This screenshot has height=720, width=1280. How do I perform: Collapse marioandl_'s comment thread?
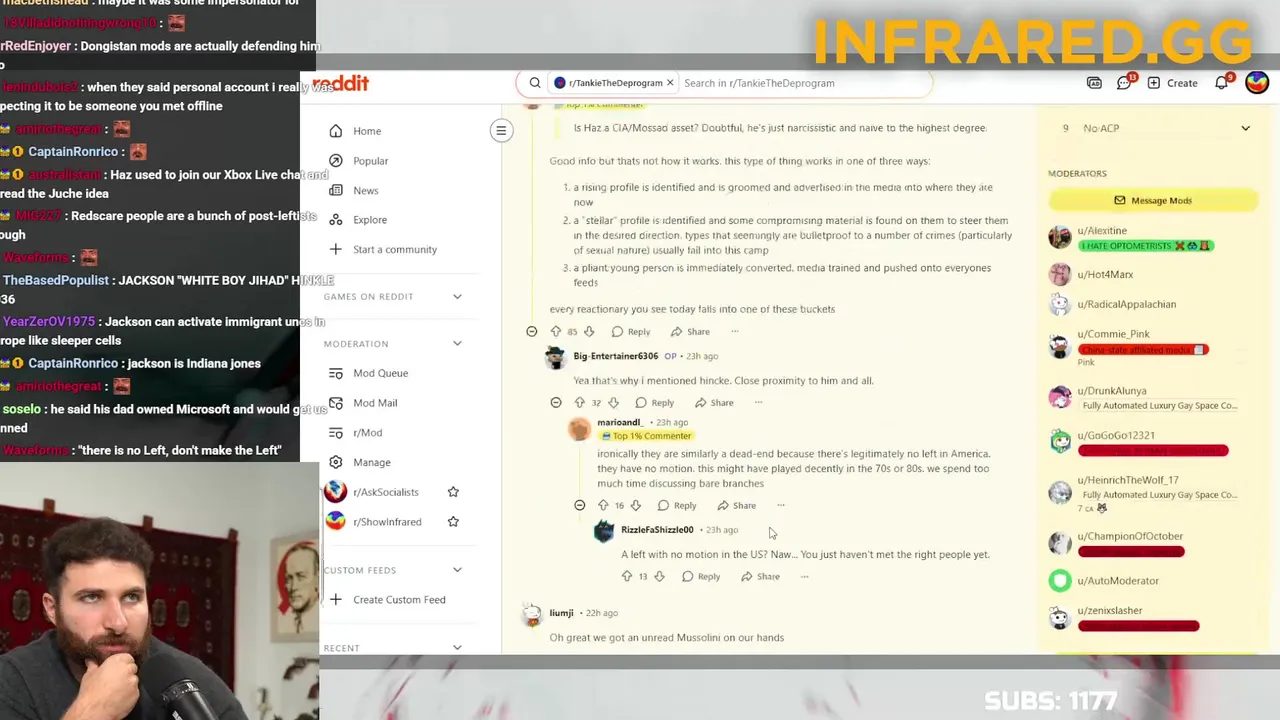[x=580, y=506]
